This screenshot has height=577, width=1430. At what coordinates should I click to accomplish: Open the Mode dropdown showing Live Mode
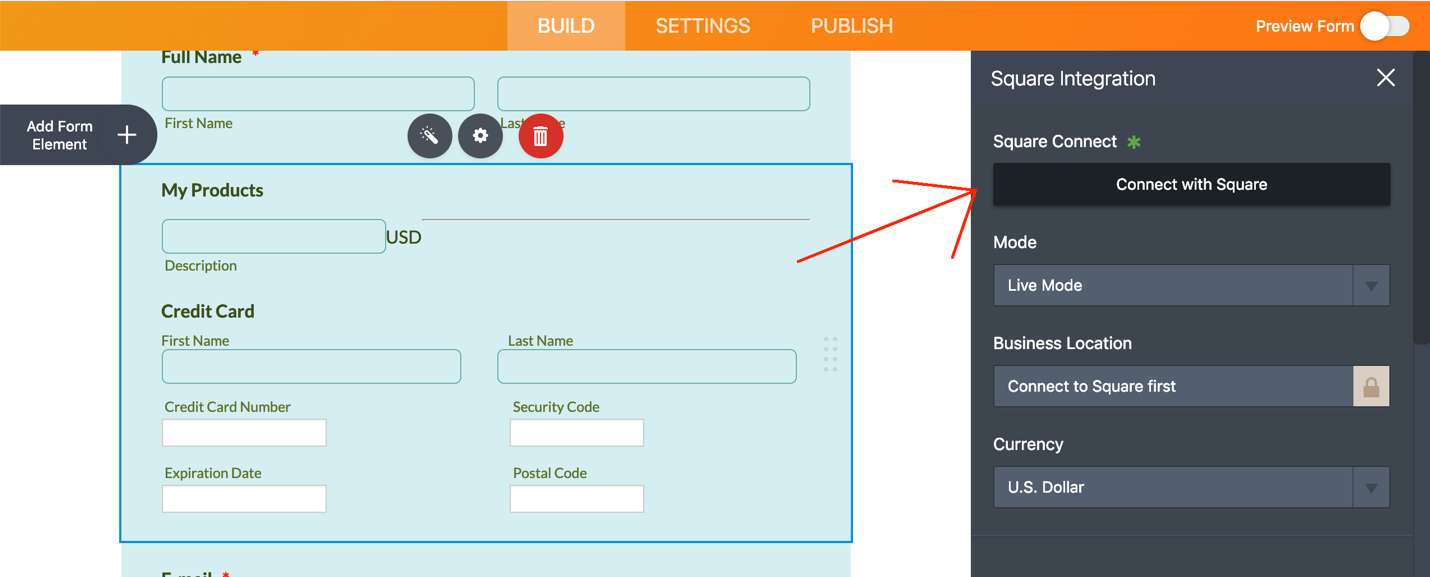(x=1191, y=285)
